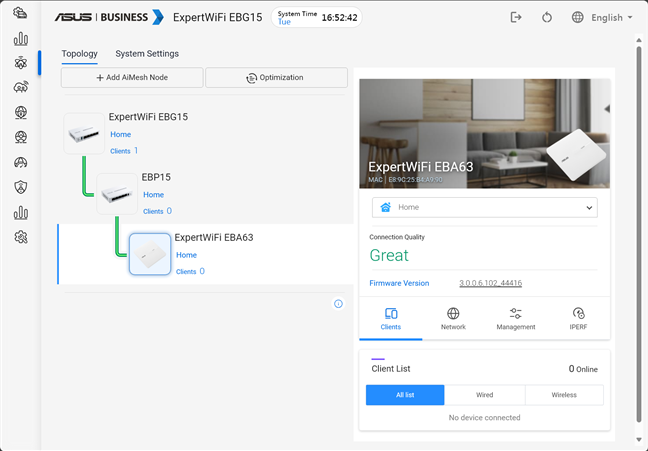Open the sidebar icon just below the globe
This screenshot has height=451, width=648.
21,137
